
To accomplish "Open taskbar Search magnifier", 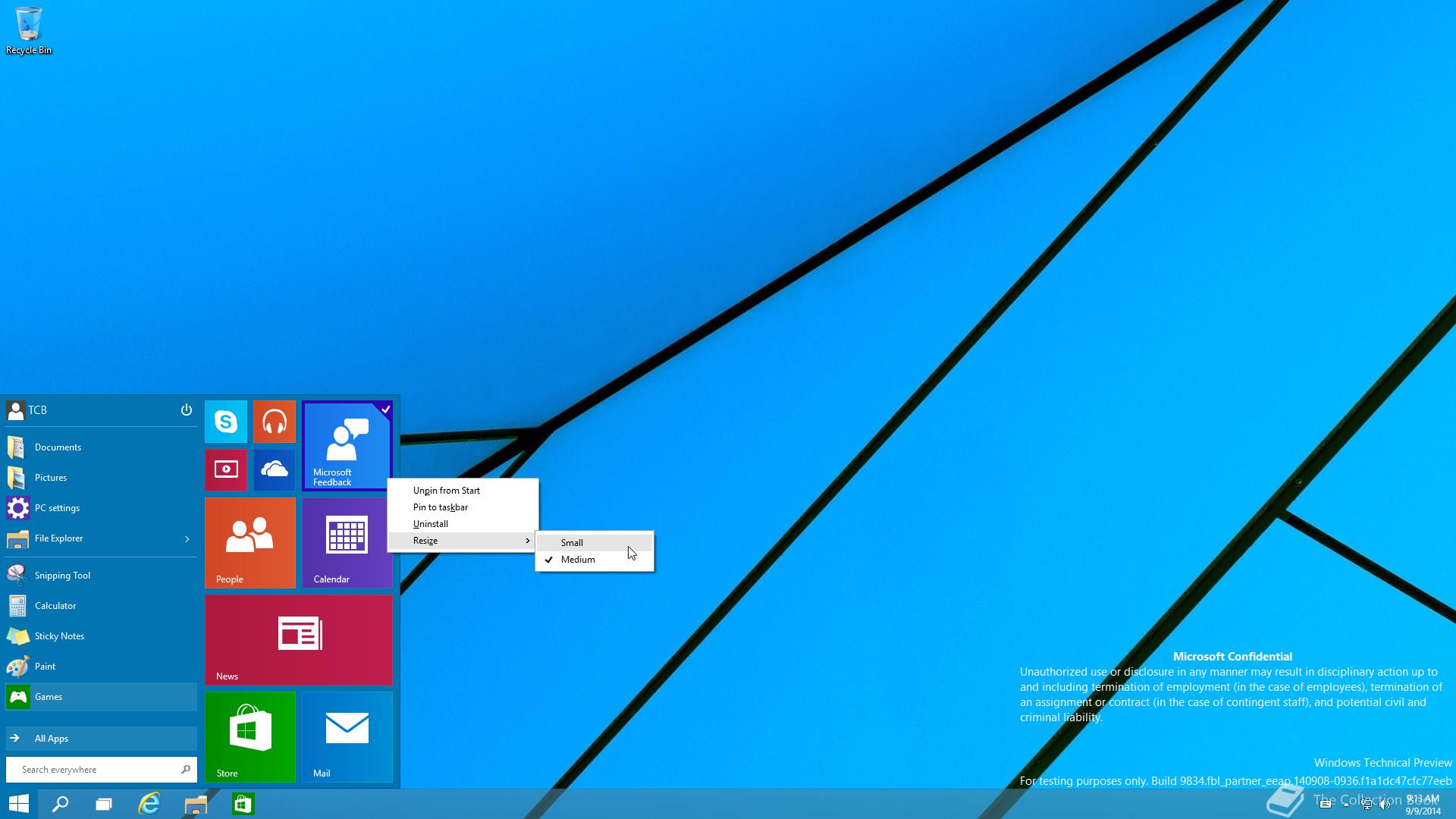I will click(60, 804).
